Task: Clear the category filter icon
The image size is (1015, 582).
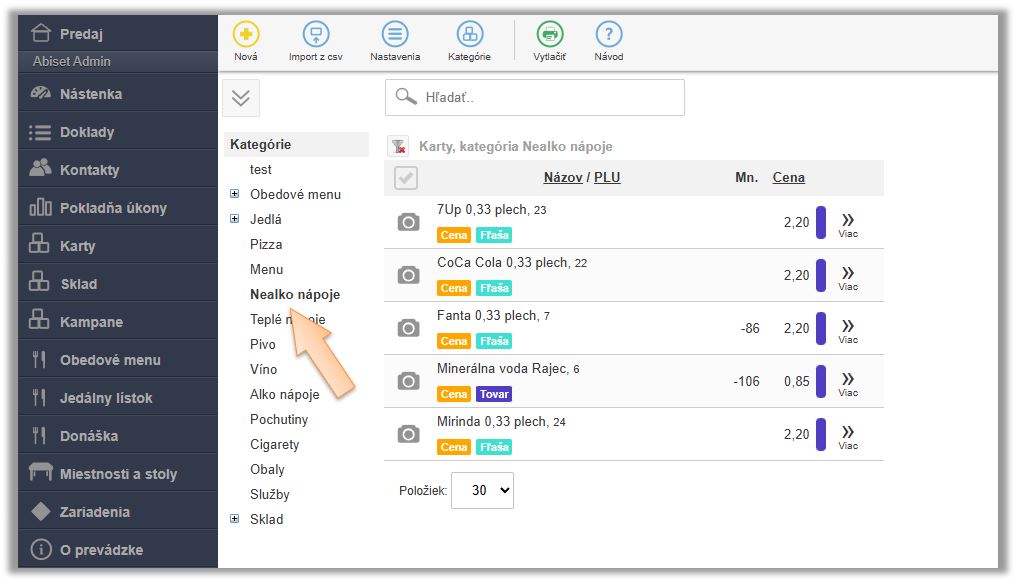Action: pos(398,146)
